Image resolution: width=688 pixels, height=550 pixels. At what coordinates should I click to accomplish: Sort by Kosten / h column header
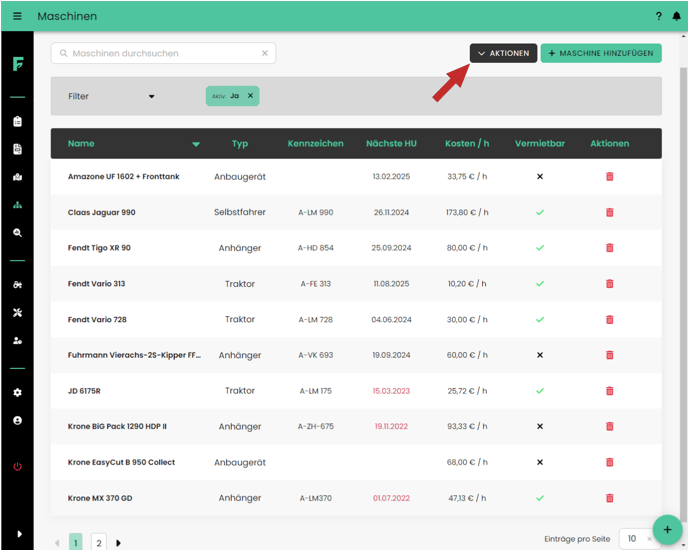click(x=467, y=144)
